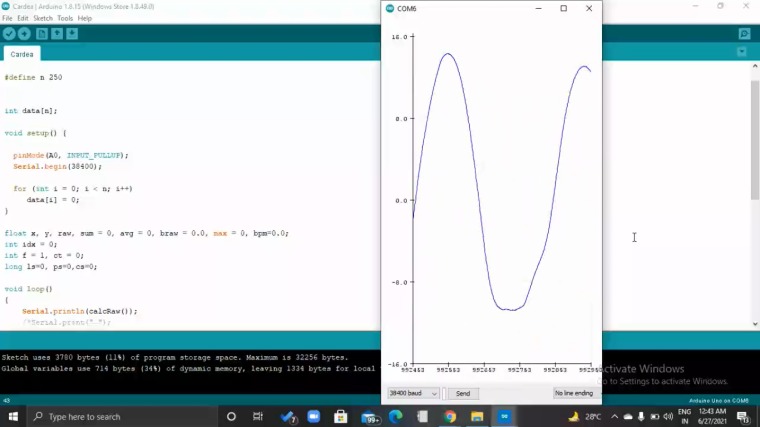Click the "Sketch uses 3780 bytes" console line
The width and height of the screenshot is (760, 427).
coord(175,358)
